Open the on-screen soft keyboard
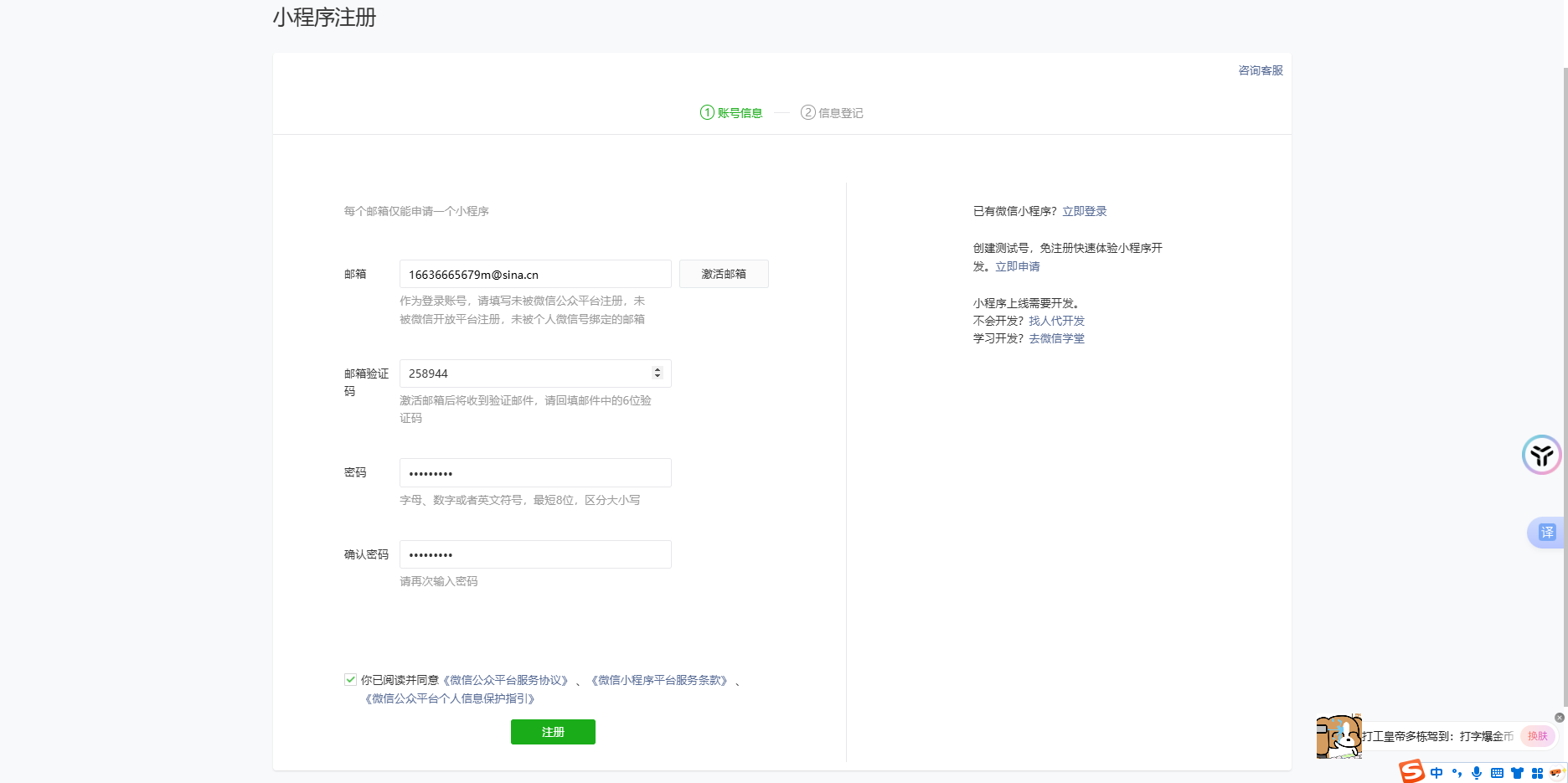The width and height of the screenshot is (1568, 783). (x=1497, y=772)
